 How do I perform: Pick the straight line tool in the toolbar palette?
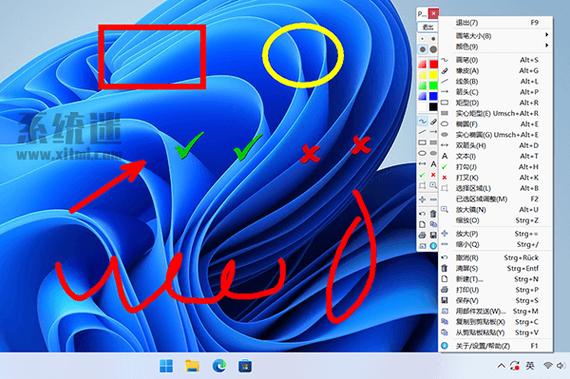(x=422, y=132)
